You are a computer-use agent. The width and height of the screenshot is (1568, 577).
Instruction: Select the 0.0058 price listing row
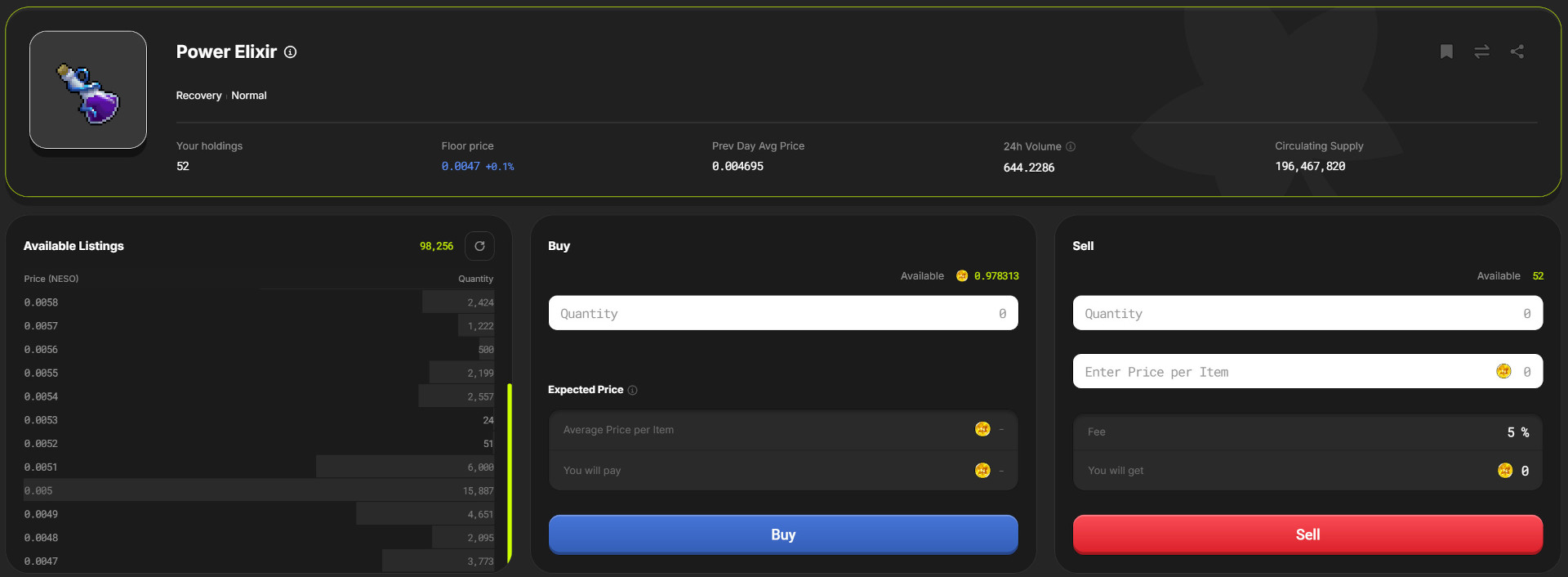click(x=258, y=302)
